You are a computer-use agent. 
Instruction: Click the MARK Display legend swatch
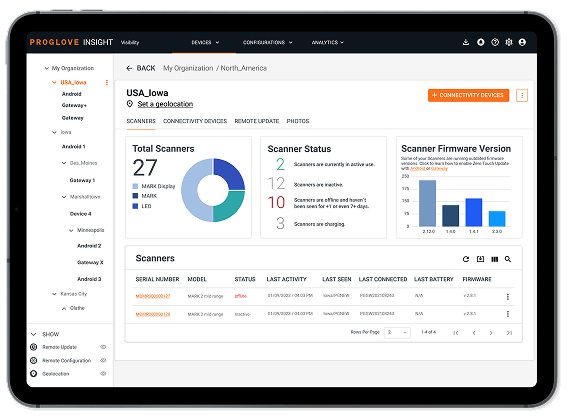click(135, 186)
